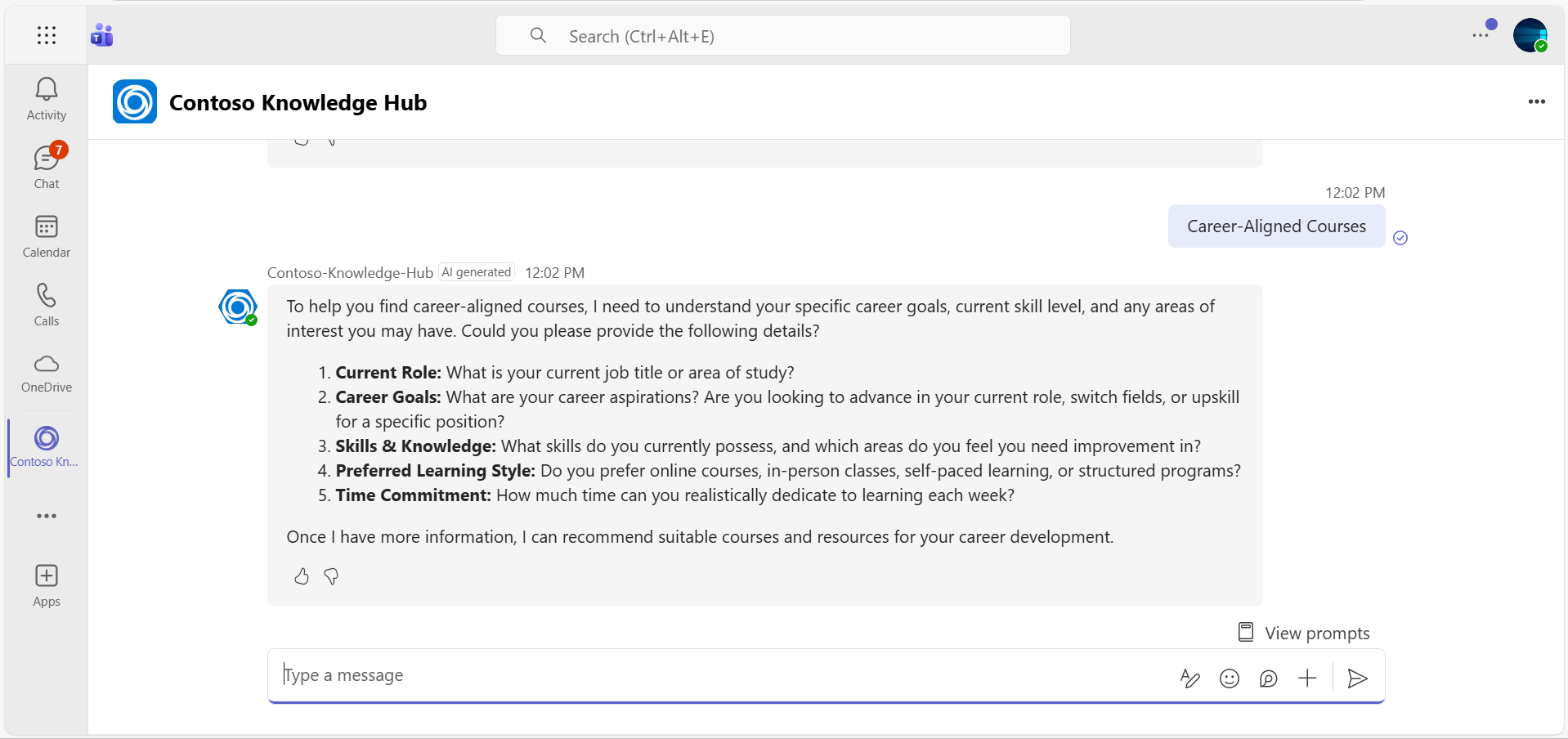Open the Apps store

point(47,585)
